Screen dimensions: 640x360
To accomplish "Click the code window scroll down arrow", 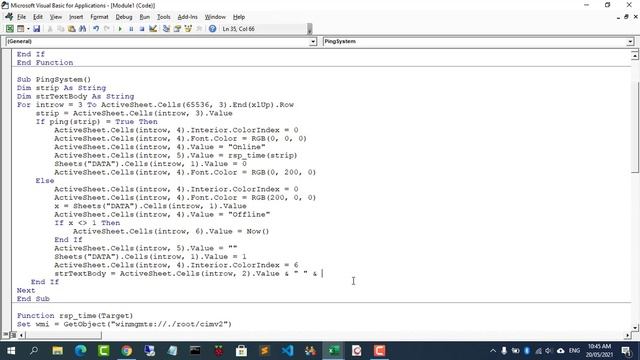I will point(635,327).
